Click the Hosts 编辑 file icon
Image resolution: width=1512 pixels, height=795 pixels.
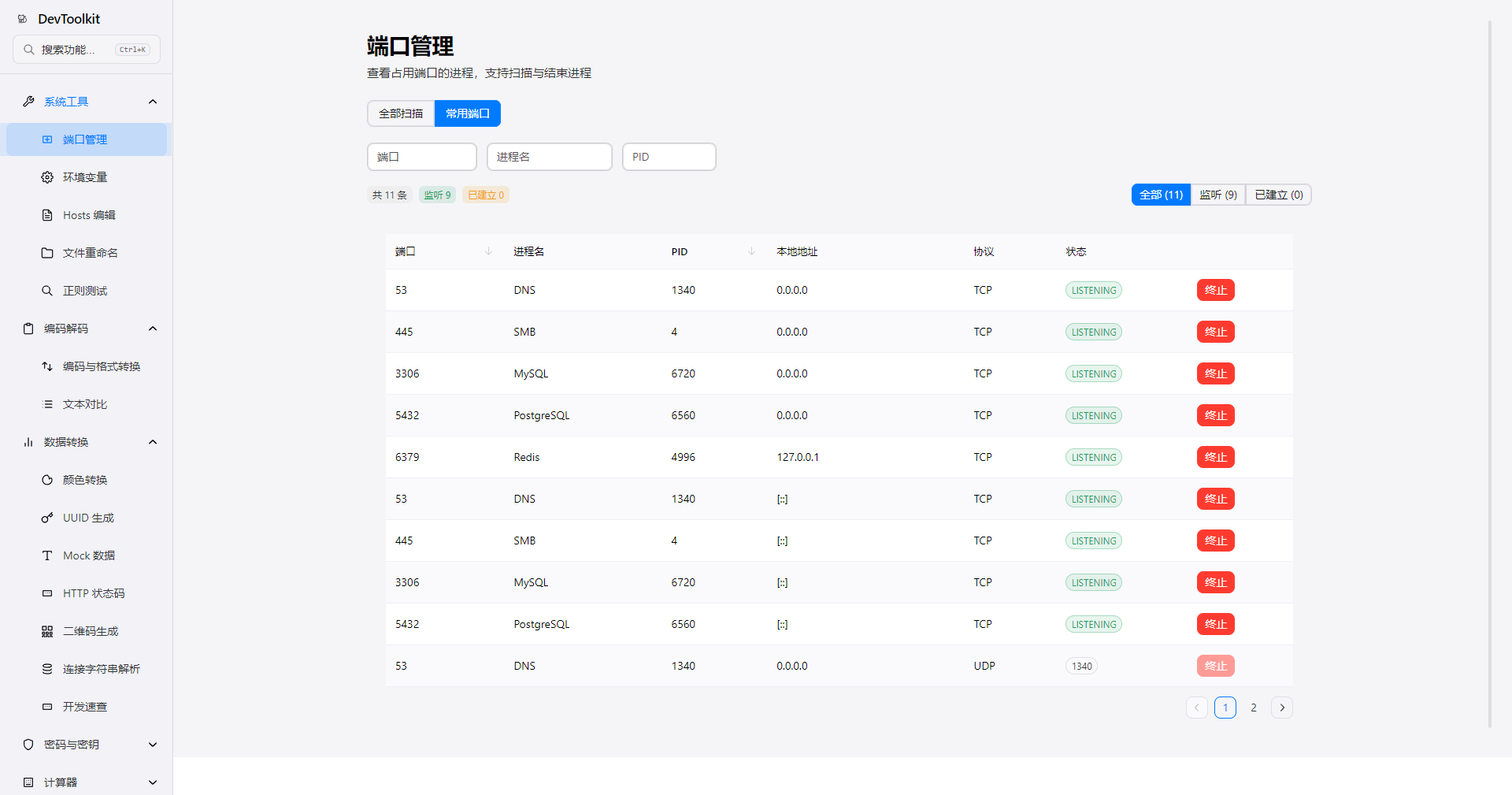point(47,215)
